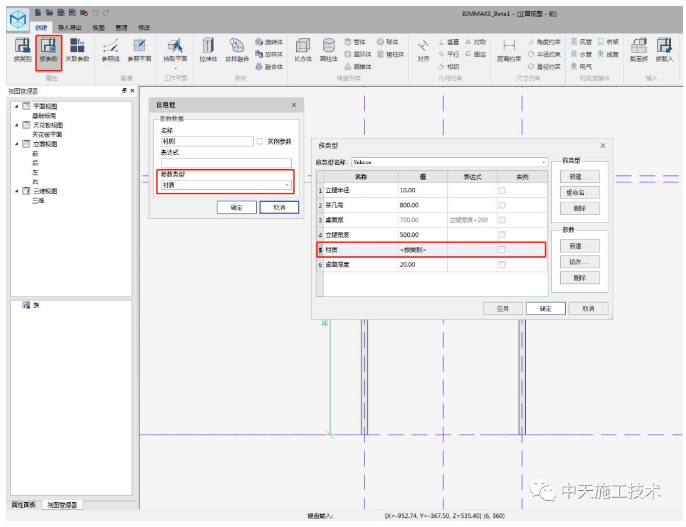Viewport: 686px width, 527px height.
Task: Tick instance checkbox for 立腿半径 row
Action: pos(502,190)
